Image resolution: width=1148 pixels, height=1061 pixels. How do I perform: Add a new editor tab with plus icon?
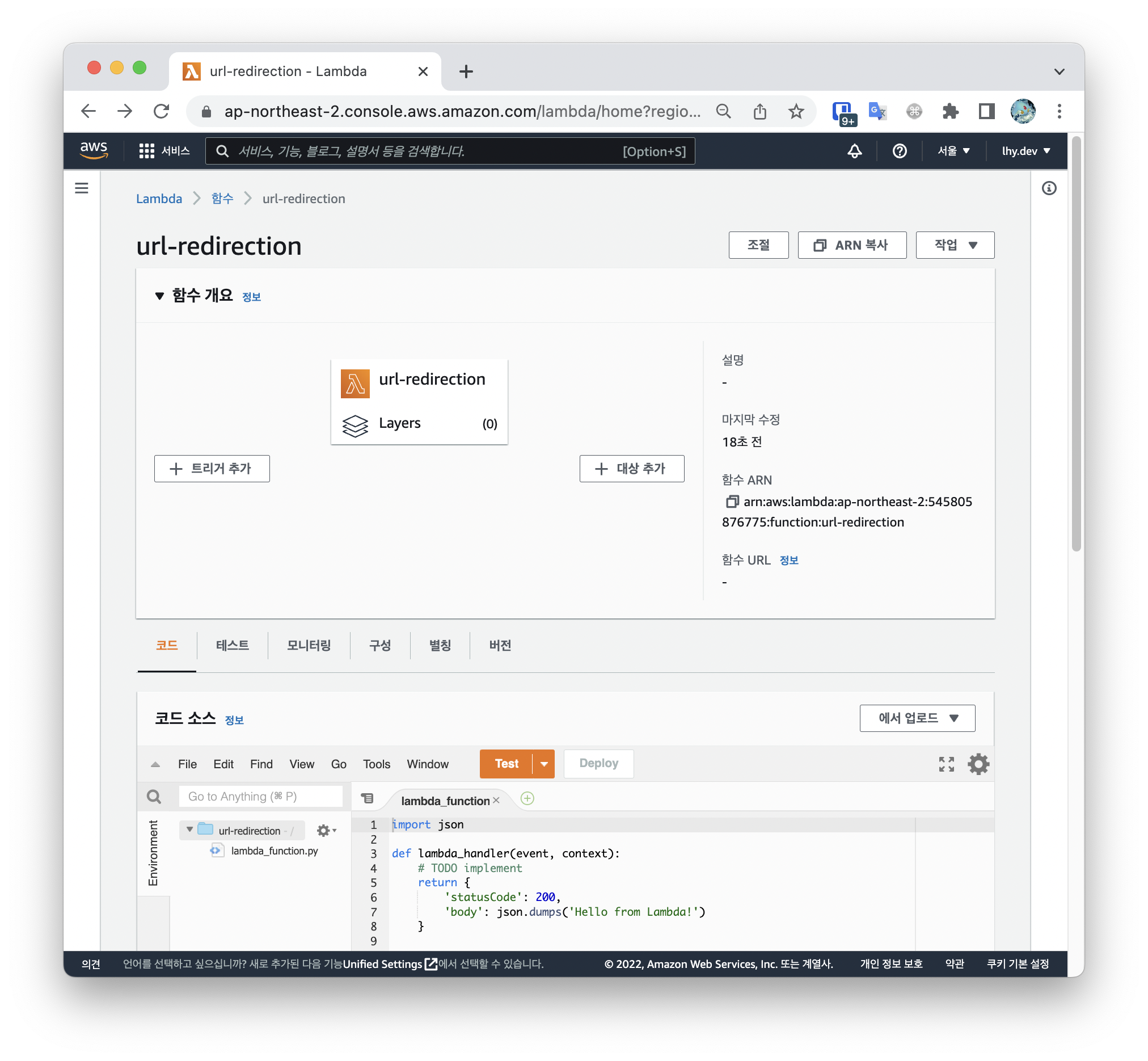tap(527, 799)
